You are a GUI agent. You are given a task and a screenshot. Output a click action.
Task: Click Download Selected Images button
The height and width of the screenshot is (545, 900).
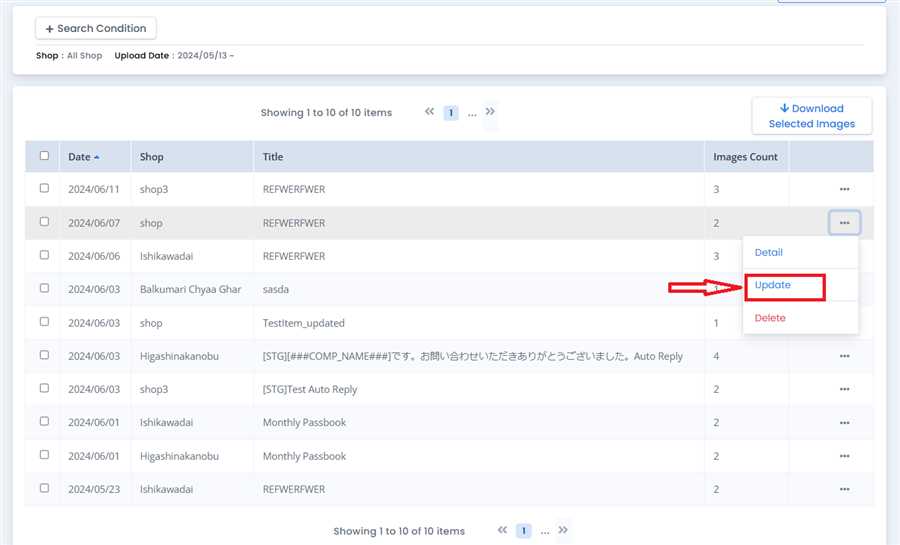point(811,116)
